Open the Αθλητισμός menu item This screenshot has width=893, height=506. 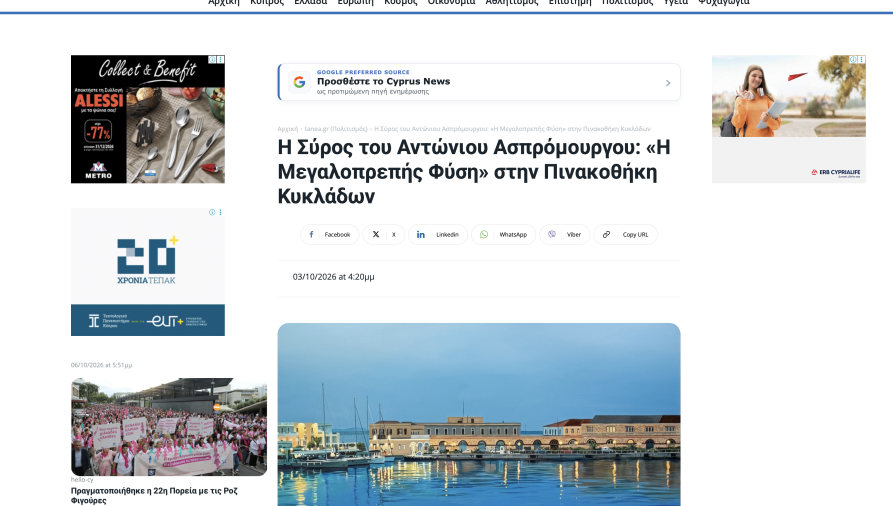[x=511, y=2]
